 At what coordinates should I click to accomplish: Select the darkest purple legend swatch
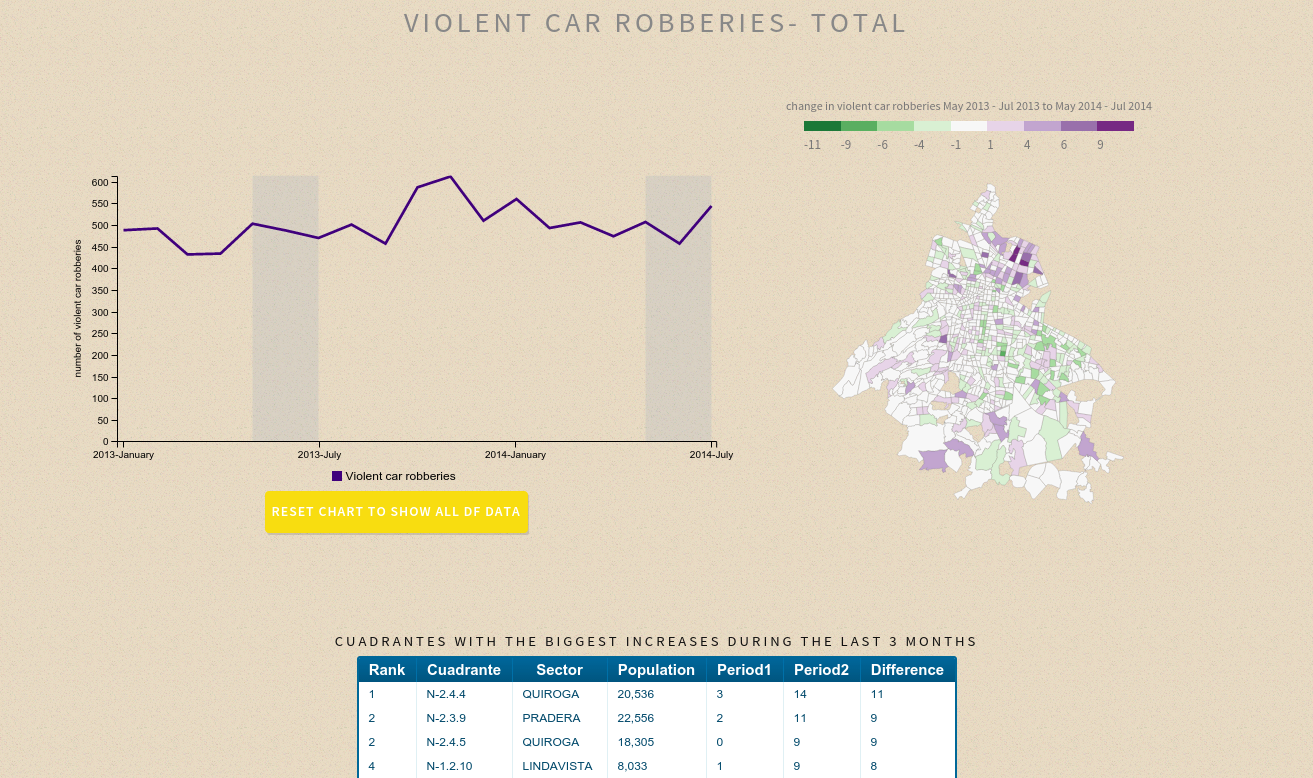coord(1115,126)
